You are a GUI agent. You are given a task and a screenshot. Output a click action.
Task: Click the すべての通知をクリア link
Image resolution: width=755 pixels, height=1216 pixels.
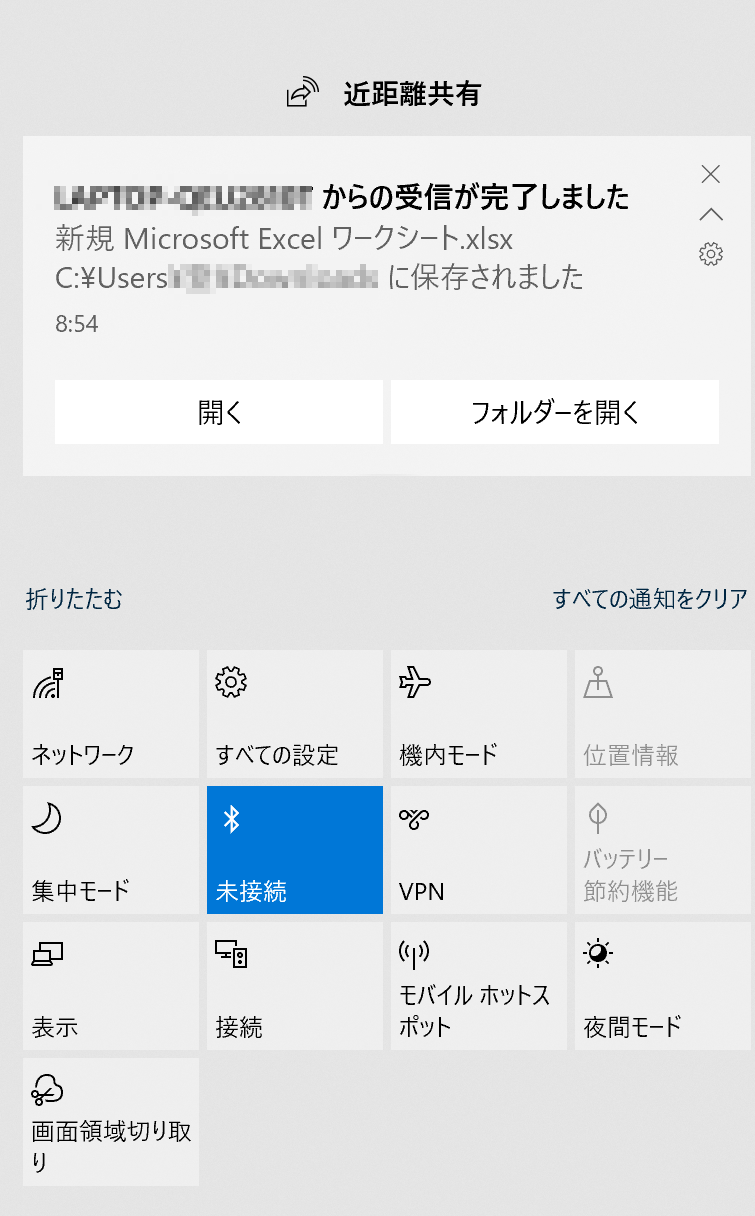pos(650,599)
